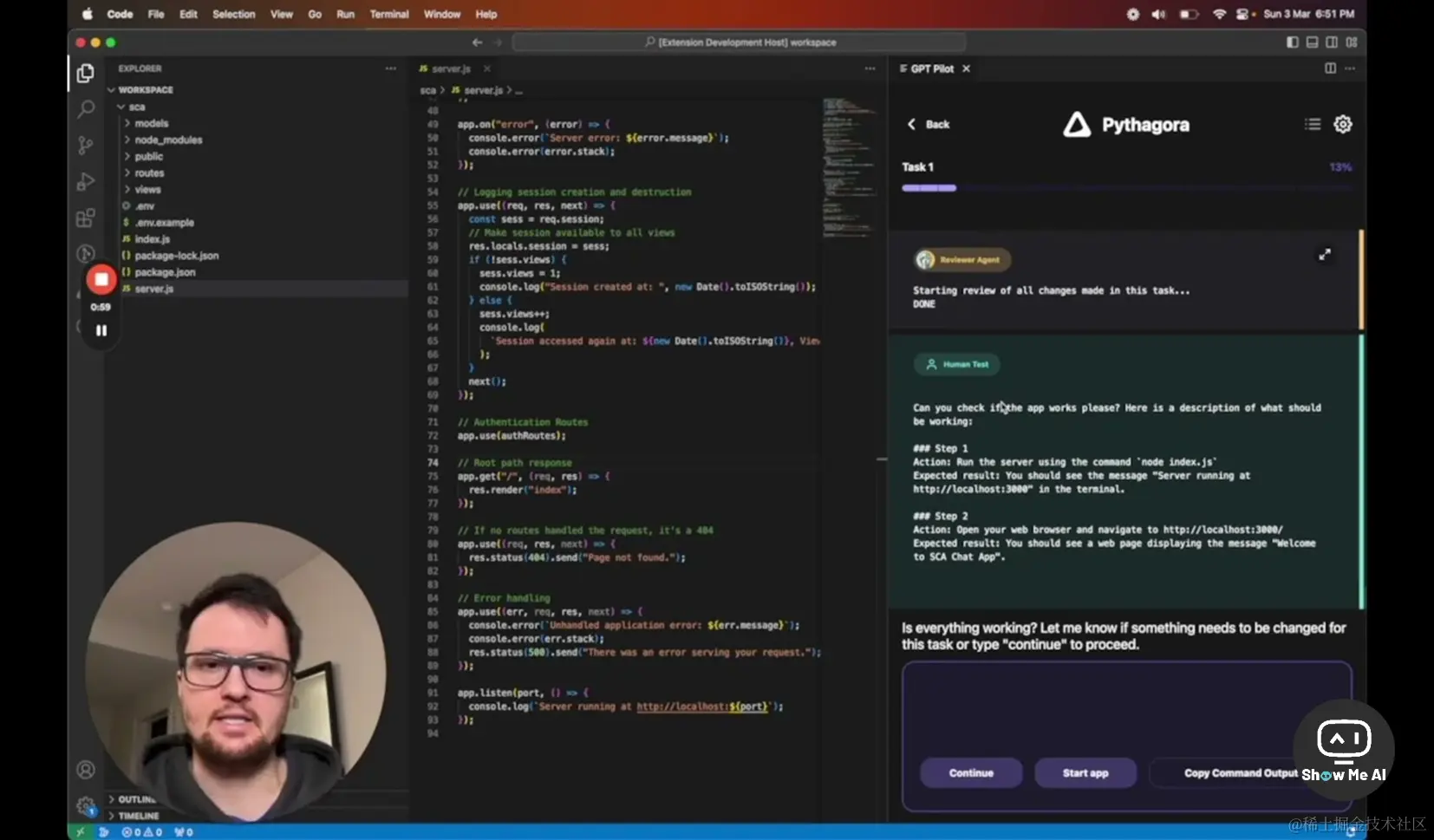Select the GPT Pilot tab
This screenshot has width=1434, height=840.
pos(932,68)
